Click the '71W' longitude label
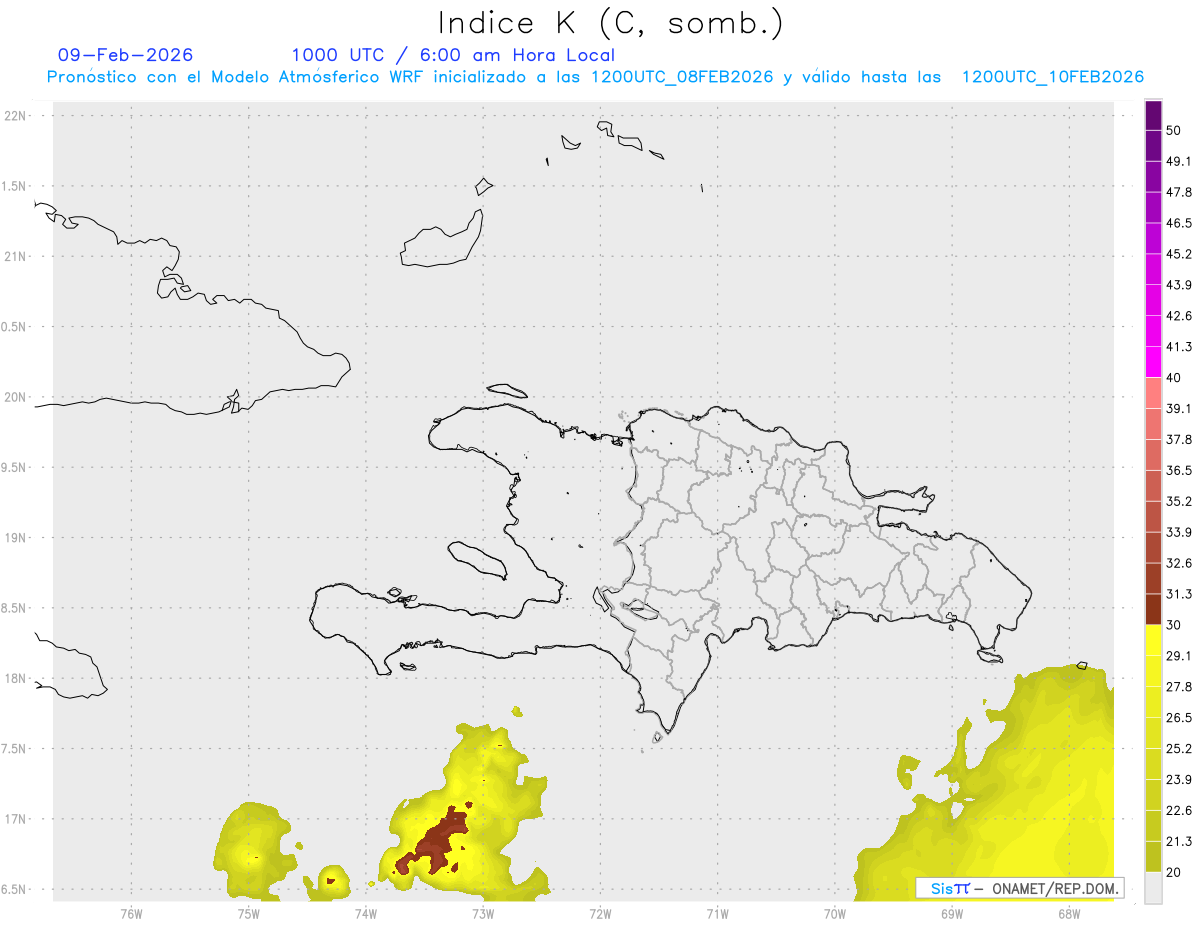The width and height of the screenshot is (1200, 927). (717, 913)
